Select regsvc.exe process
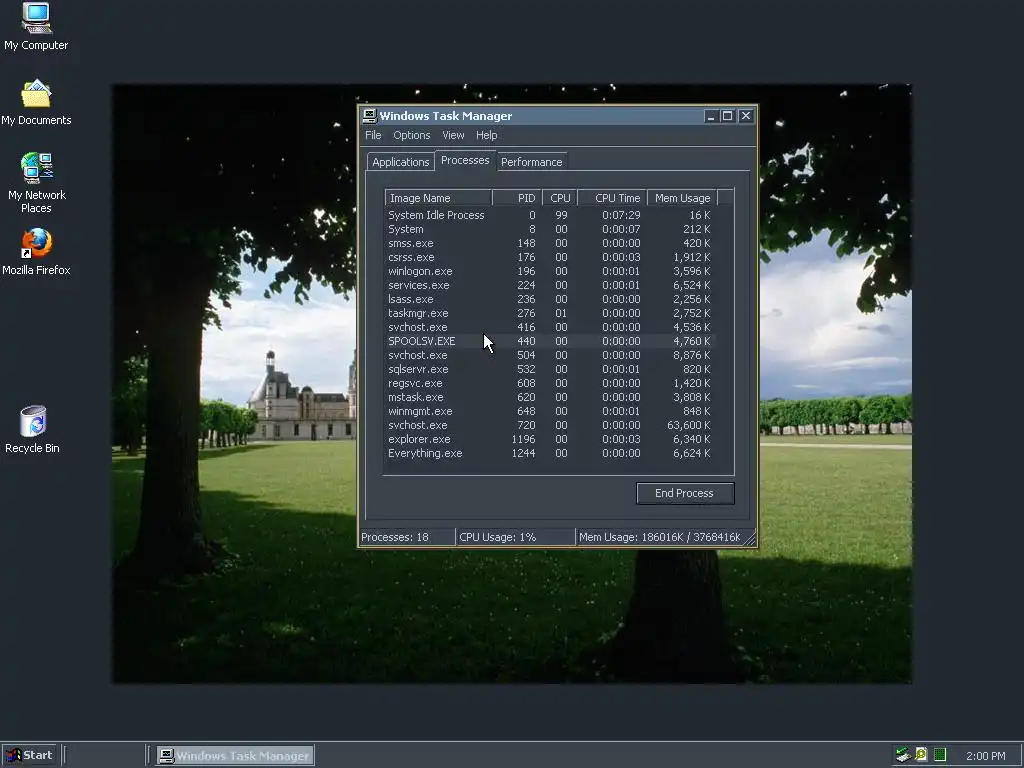The height and width of the screenshot is (768, 1024). [549, 383]
